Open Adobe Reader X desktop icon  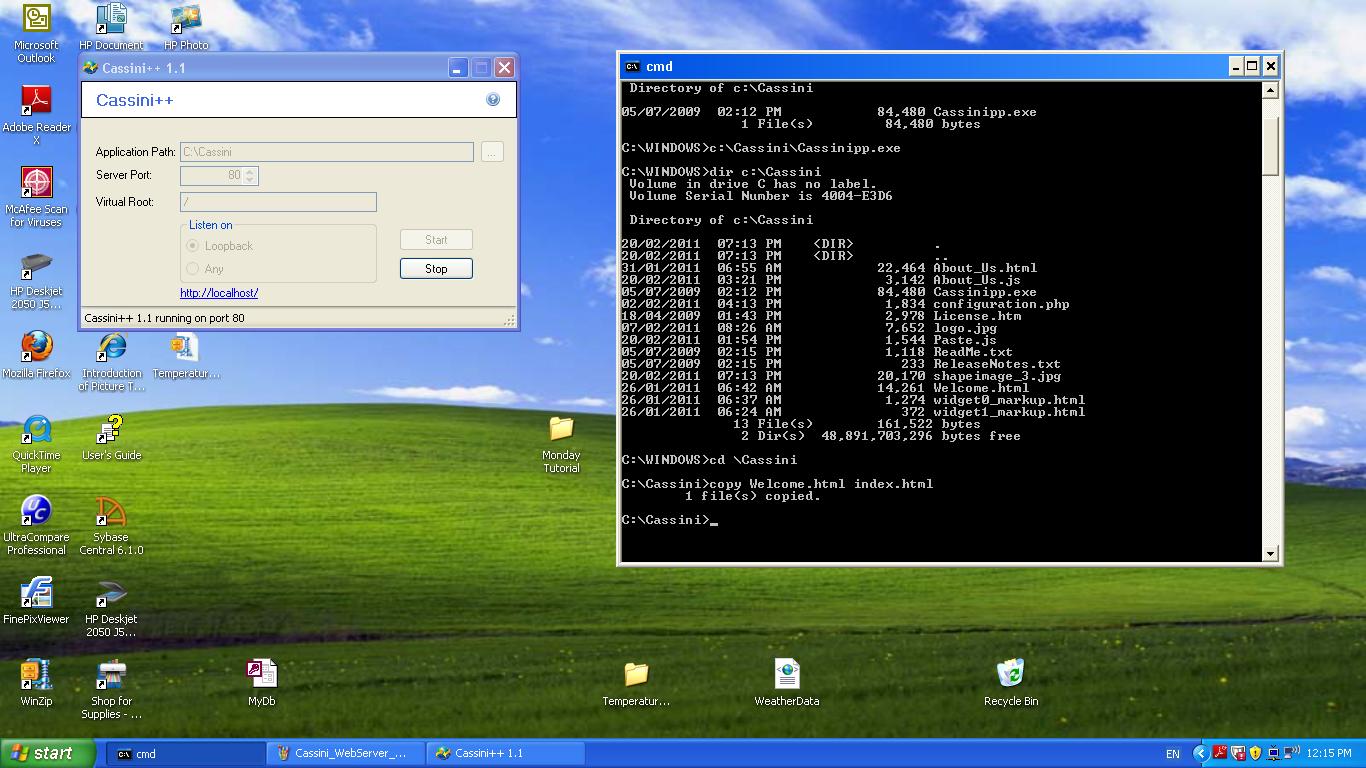click(37, 102)
